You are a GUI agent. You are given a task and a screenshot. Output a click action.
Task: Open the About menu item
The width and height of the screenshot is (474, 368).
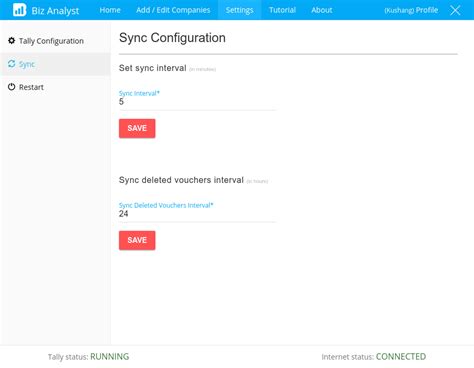(322, 10)
